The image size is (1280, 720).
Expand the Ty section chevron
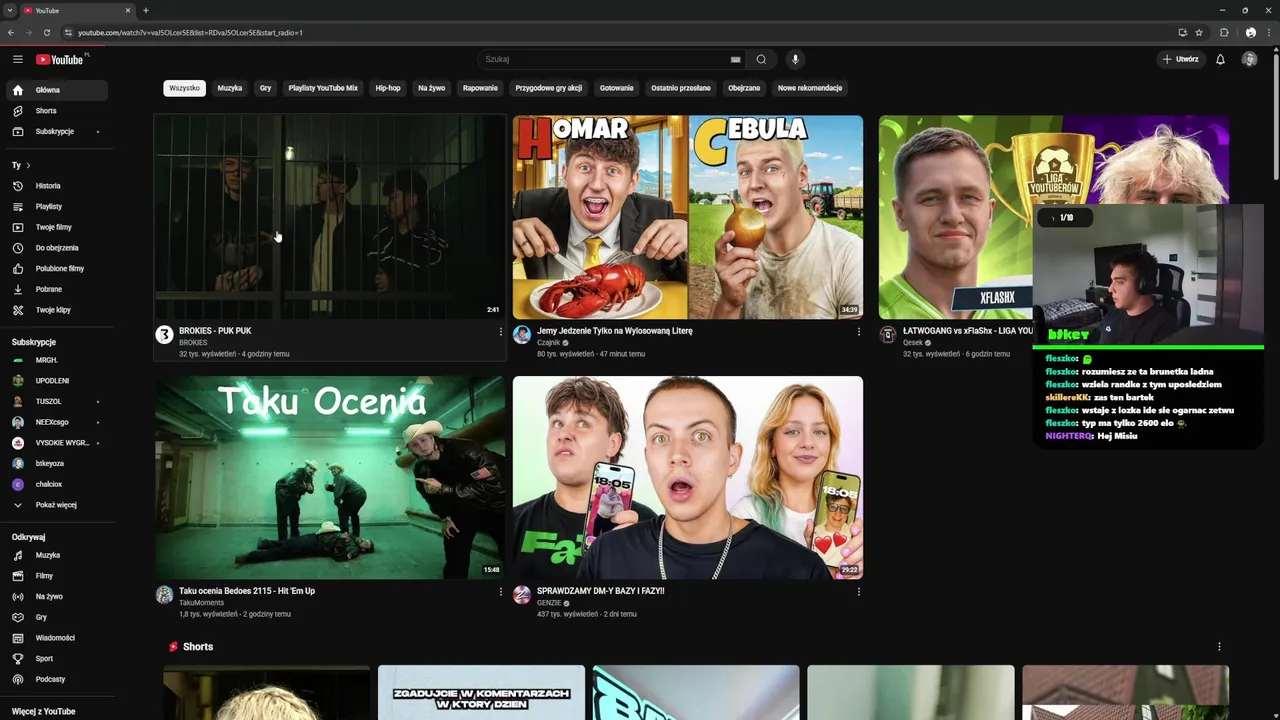pos(28,165)
